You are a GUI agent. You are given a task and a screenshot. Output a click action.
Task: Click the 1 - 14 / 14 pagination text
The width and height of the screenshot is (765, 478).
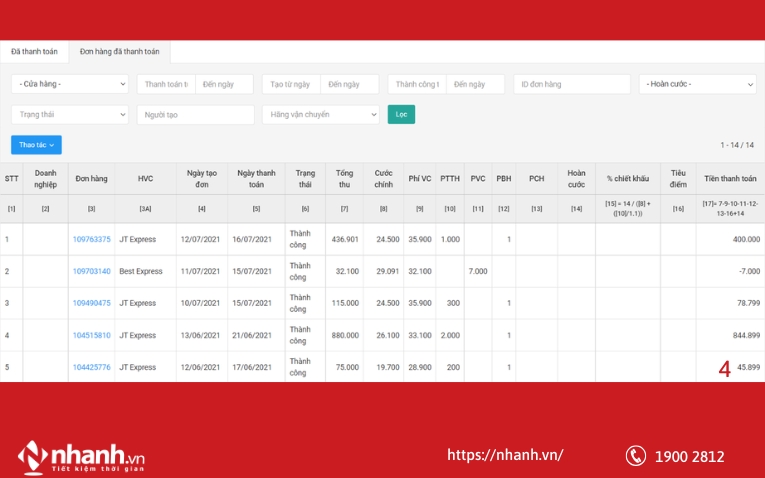[737, 145]
